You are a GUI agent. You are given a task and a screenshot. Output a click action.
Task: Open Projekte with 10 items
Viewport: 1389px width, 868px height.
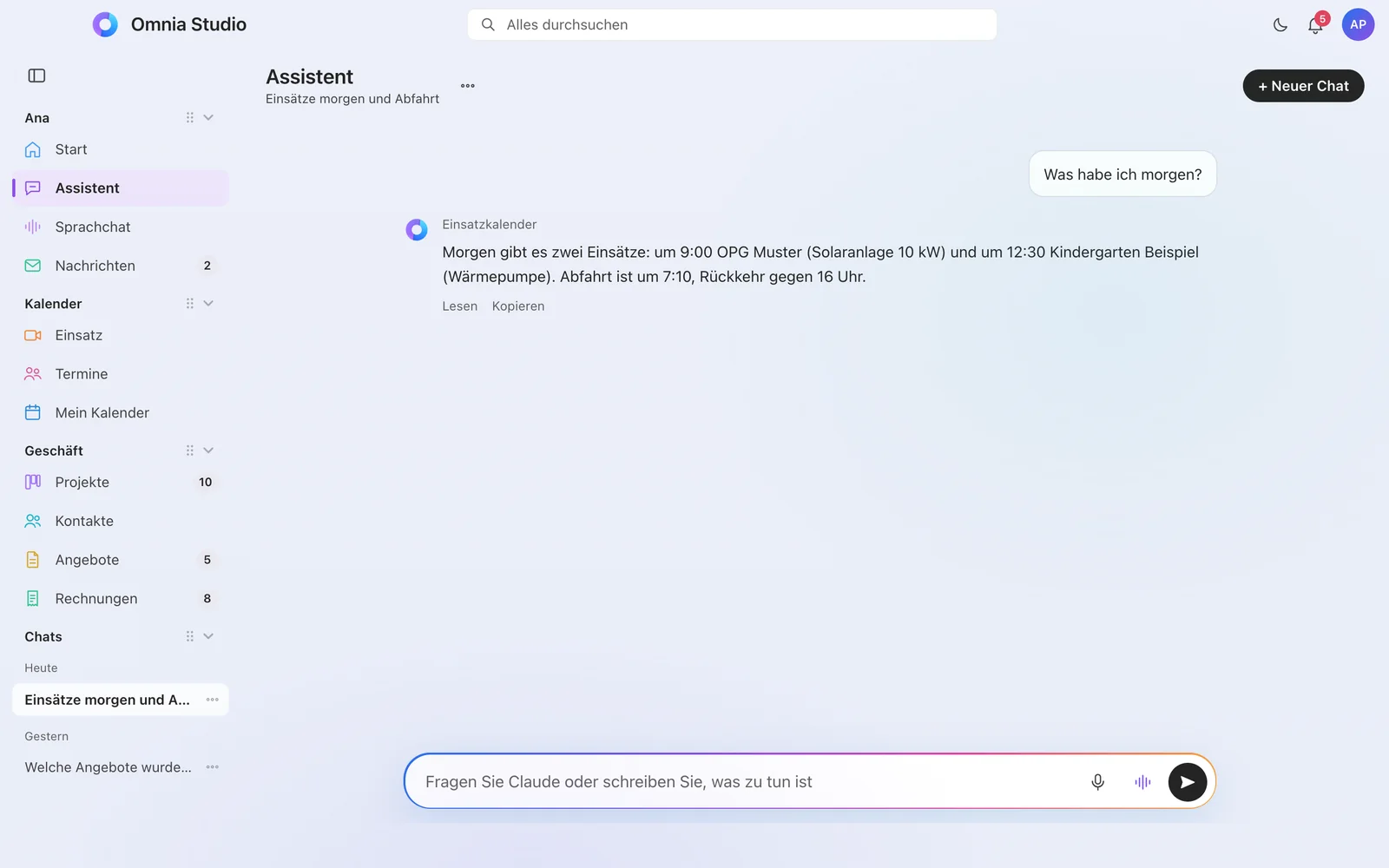tap(121, 482)
